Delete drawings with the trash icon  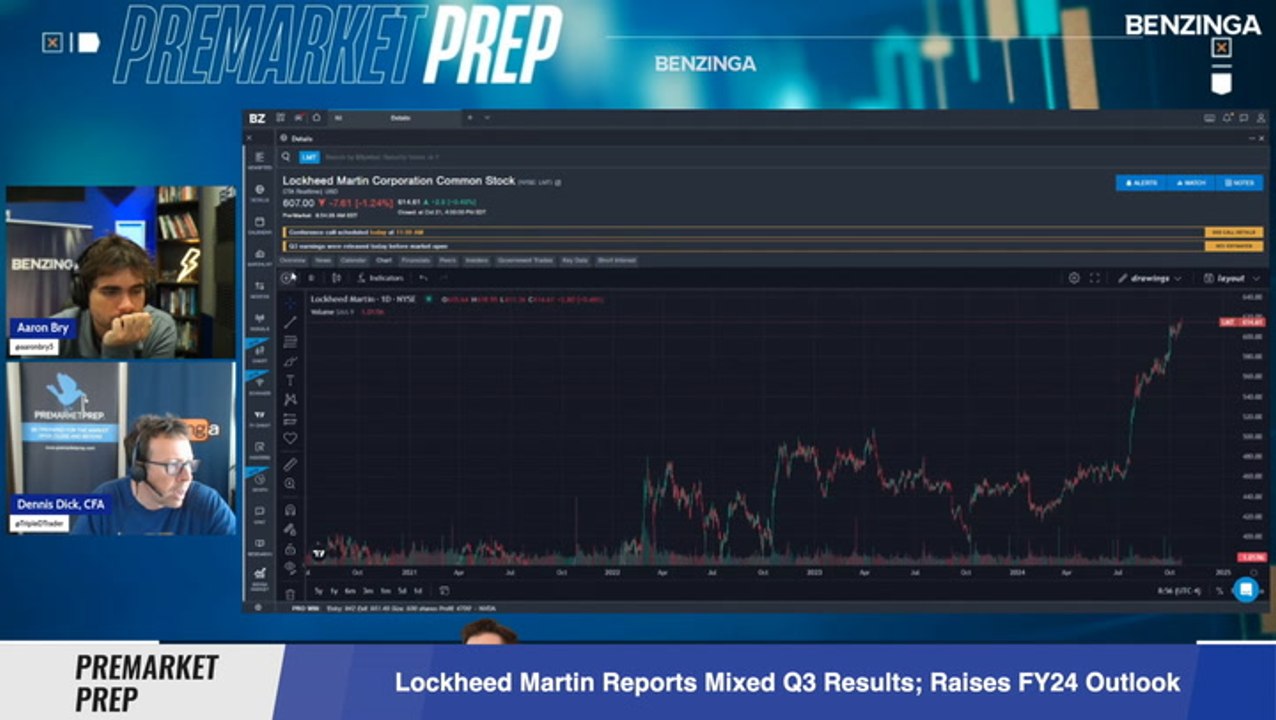coord(290,594)
